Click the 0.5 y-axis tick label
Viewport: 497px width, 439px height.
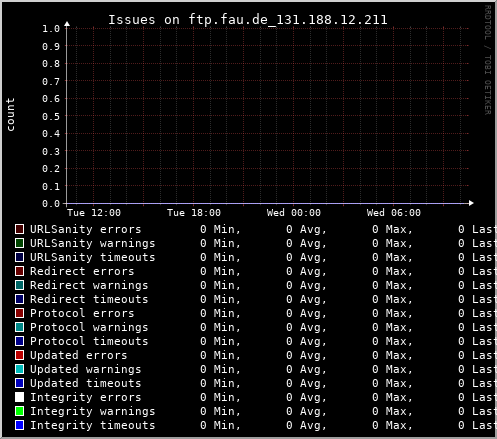click(51, 116)
